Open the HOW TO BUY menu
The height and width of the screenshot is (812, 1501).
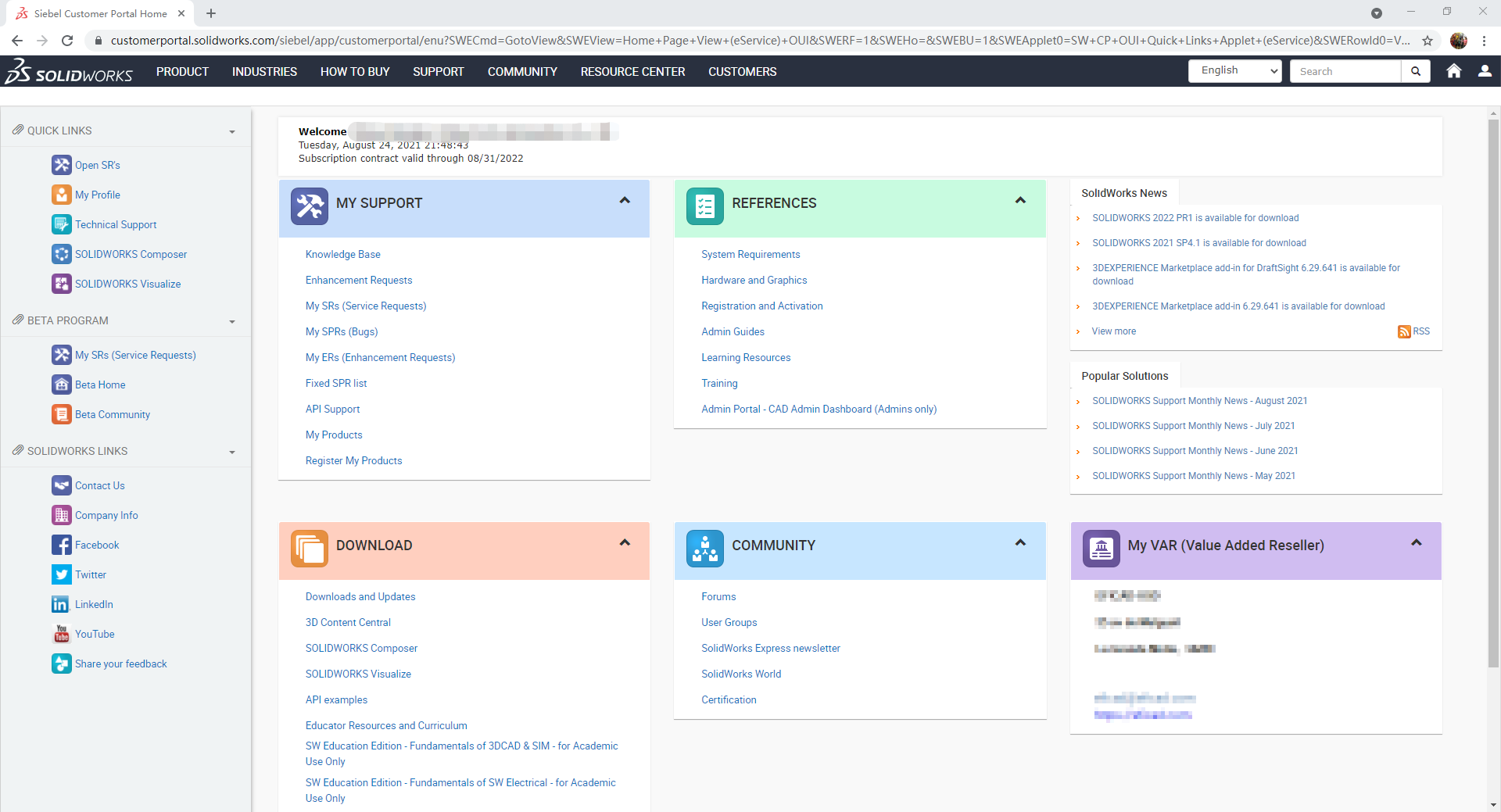[355, 71]
